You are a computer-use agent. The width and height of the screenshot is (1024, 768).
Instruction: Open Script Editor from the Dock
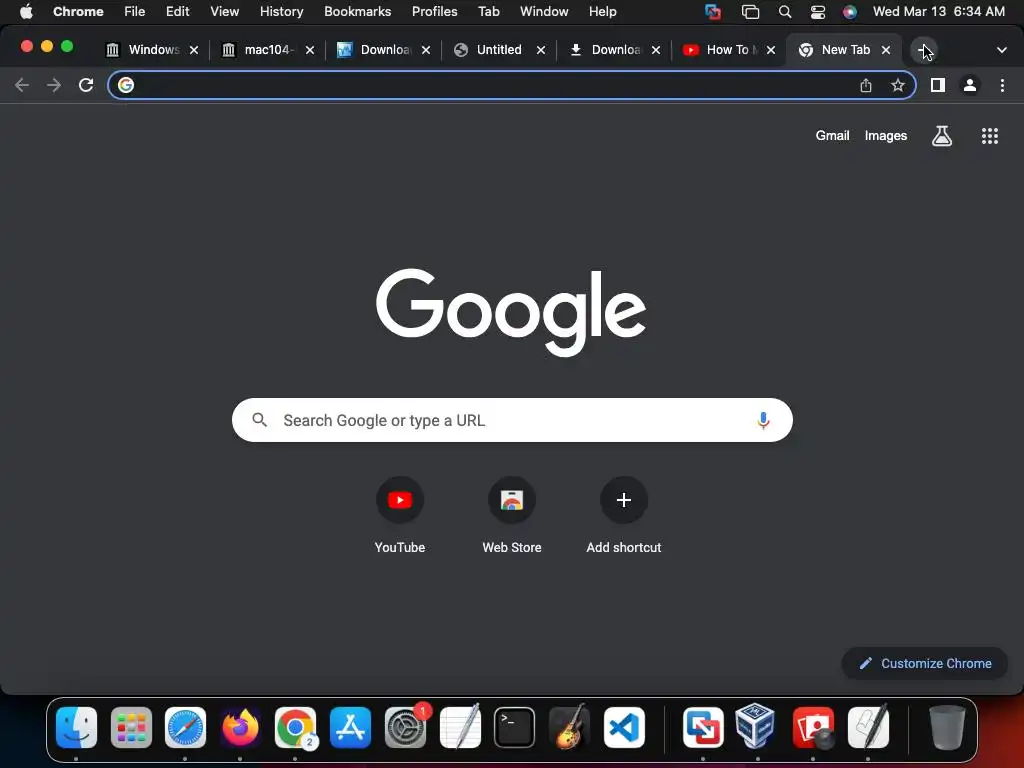[868, 728]
